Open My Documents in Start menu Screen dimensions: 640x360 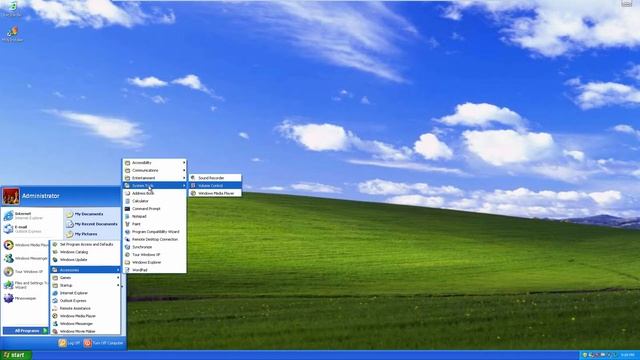point(92,214)
